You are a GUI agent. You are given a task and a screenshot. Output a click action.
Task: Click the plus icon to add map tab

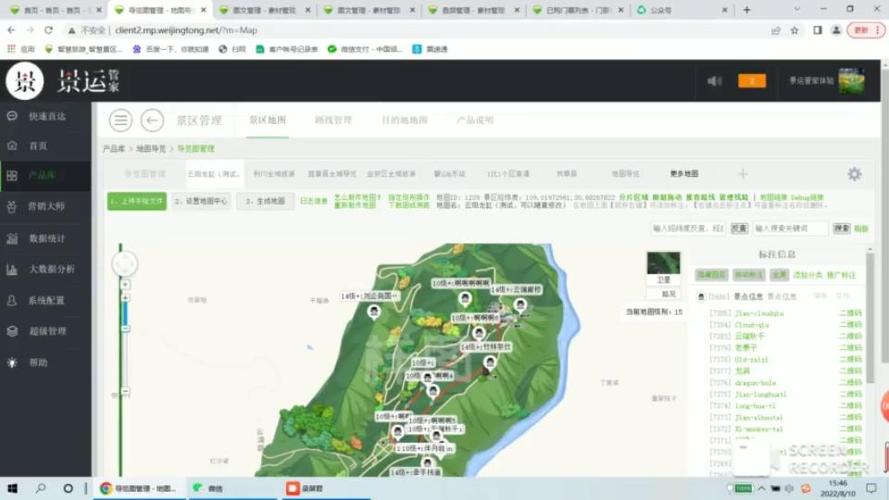coord(742,174)
